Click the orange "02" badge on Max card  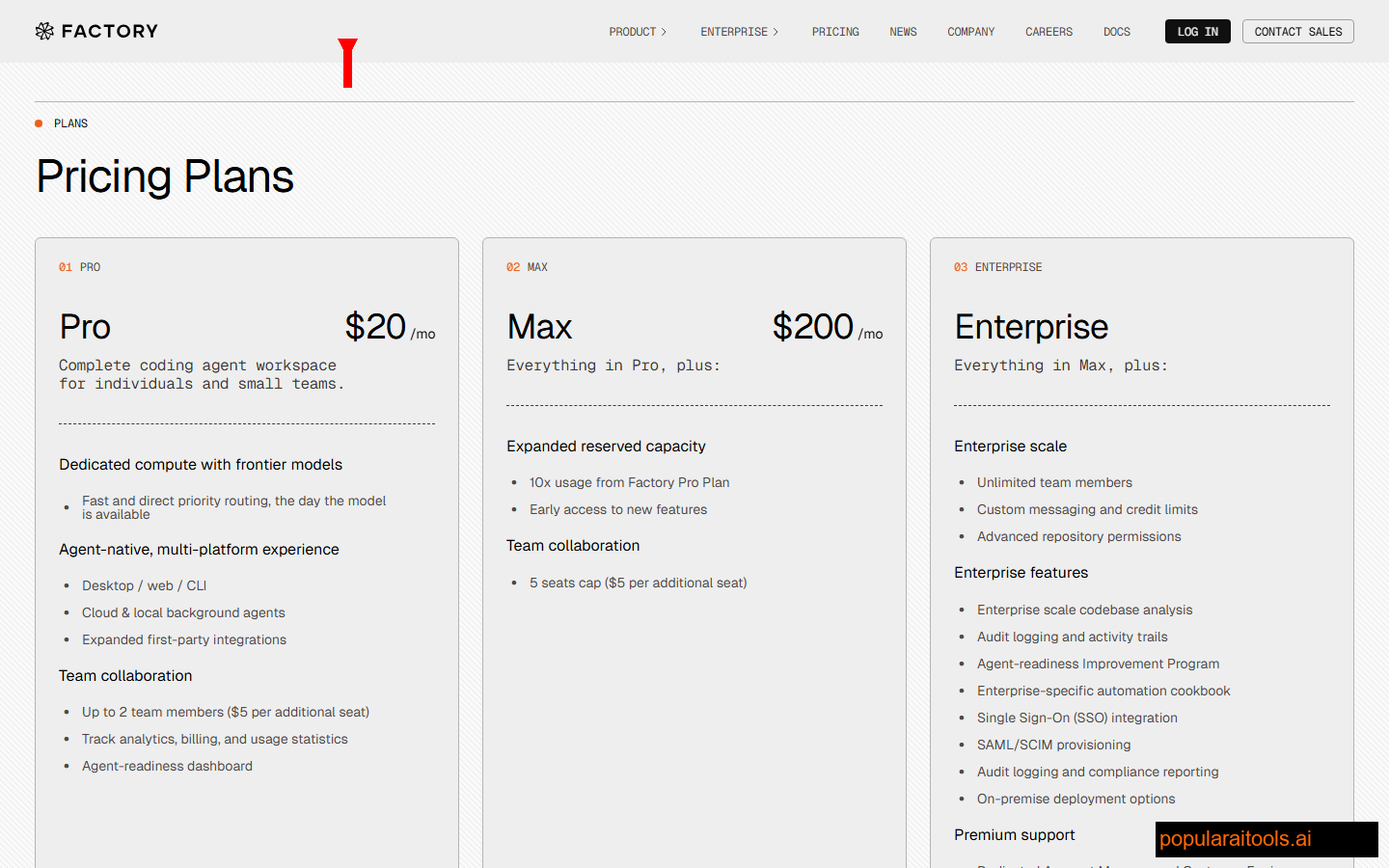[x=513, y=267]
